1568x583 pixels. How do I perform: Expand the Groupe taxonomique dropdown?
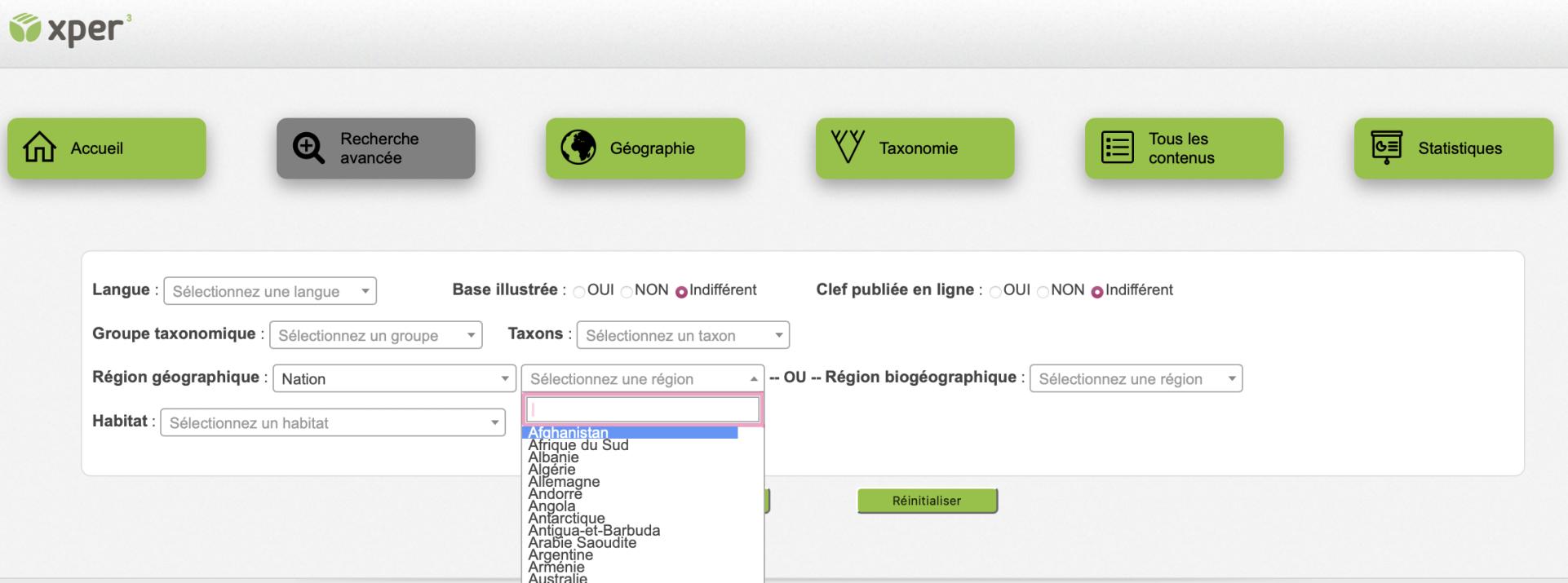tap(375, 335)
